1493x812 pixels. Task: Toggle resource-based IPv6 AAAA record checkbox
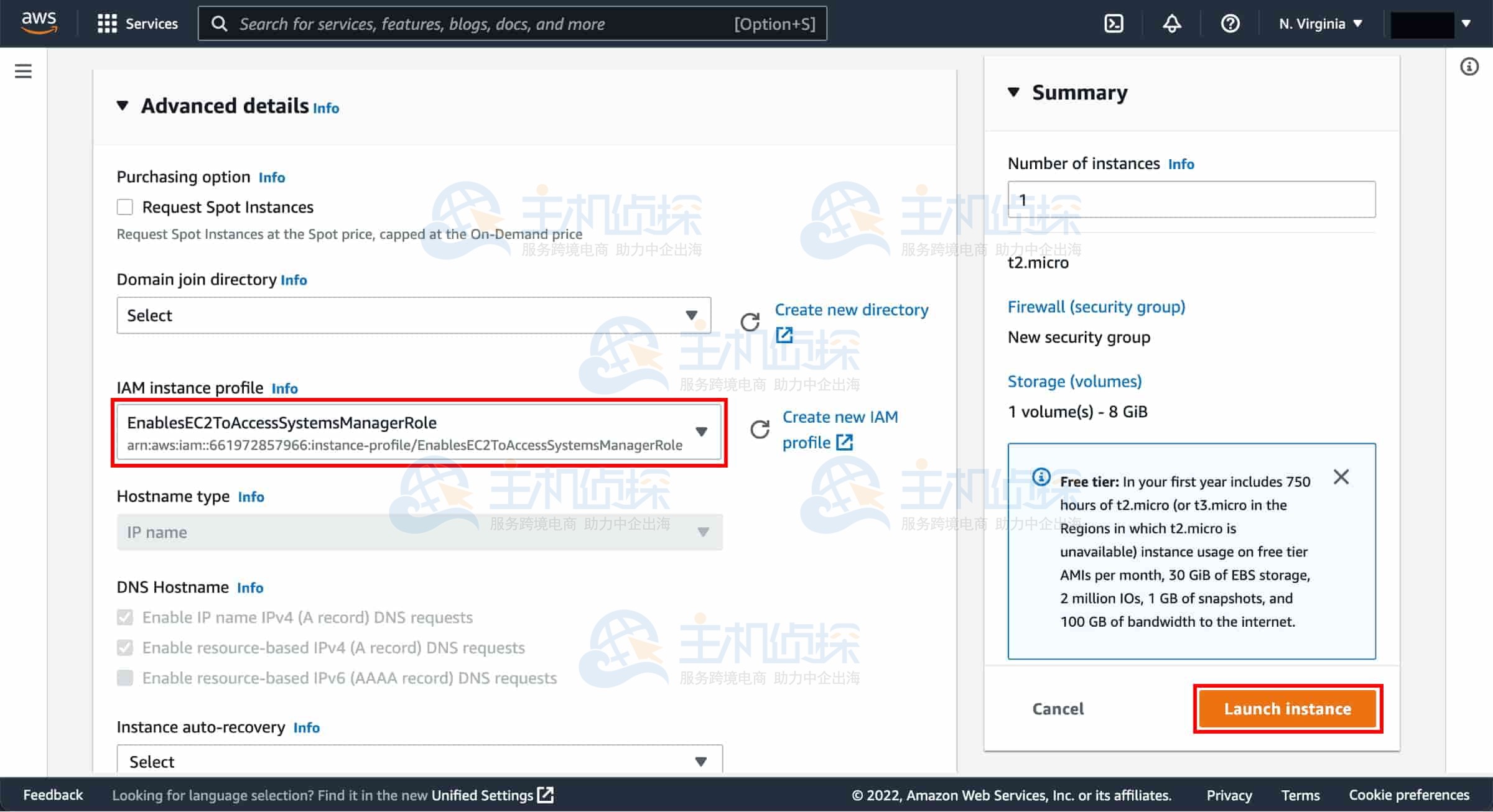click(125, 678)
